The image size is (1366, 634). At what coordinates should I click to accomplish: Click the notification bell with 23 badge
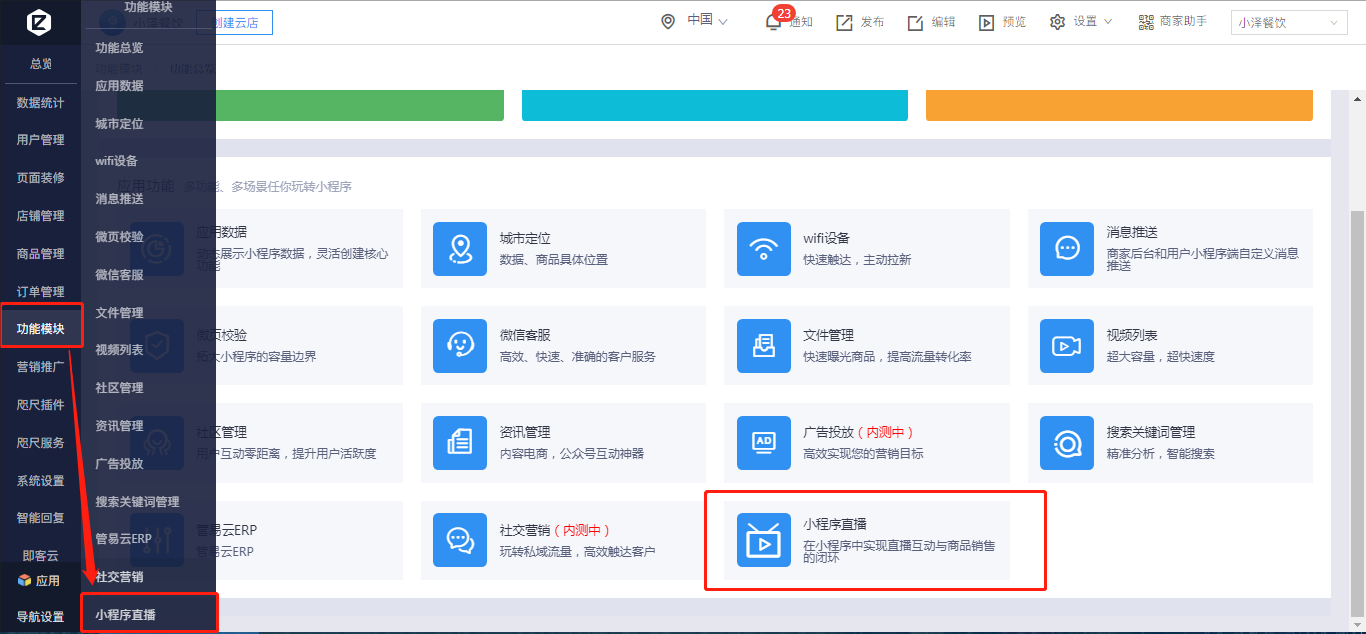pyautogui.click(x=773, y=22)
